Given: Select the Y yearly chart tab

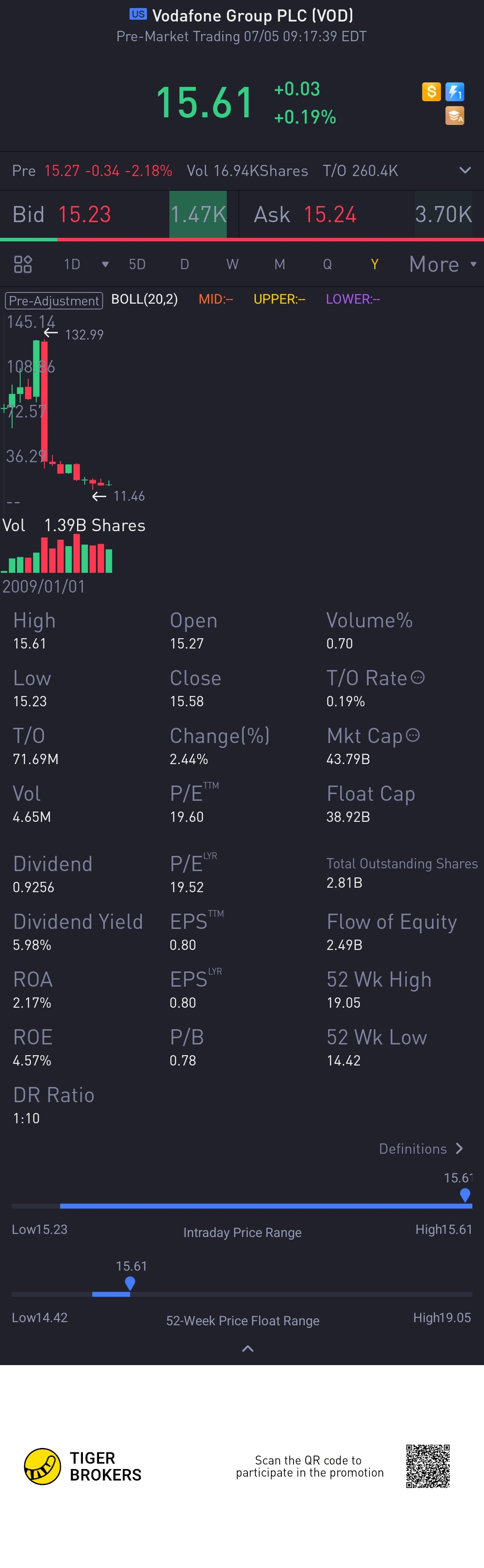Looking at the screenshot, I should [x=374, y=264].
